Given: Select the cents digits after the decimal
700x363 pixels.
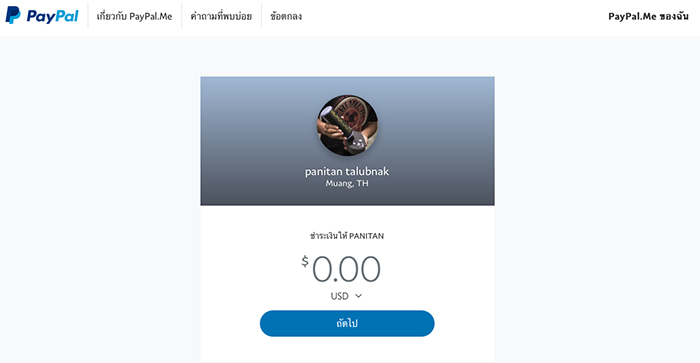Looking at the screenshot, I should pyautogui.click(x=359, y=269).
